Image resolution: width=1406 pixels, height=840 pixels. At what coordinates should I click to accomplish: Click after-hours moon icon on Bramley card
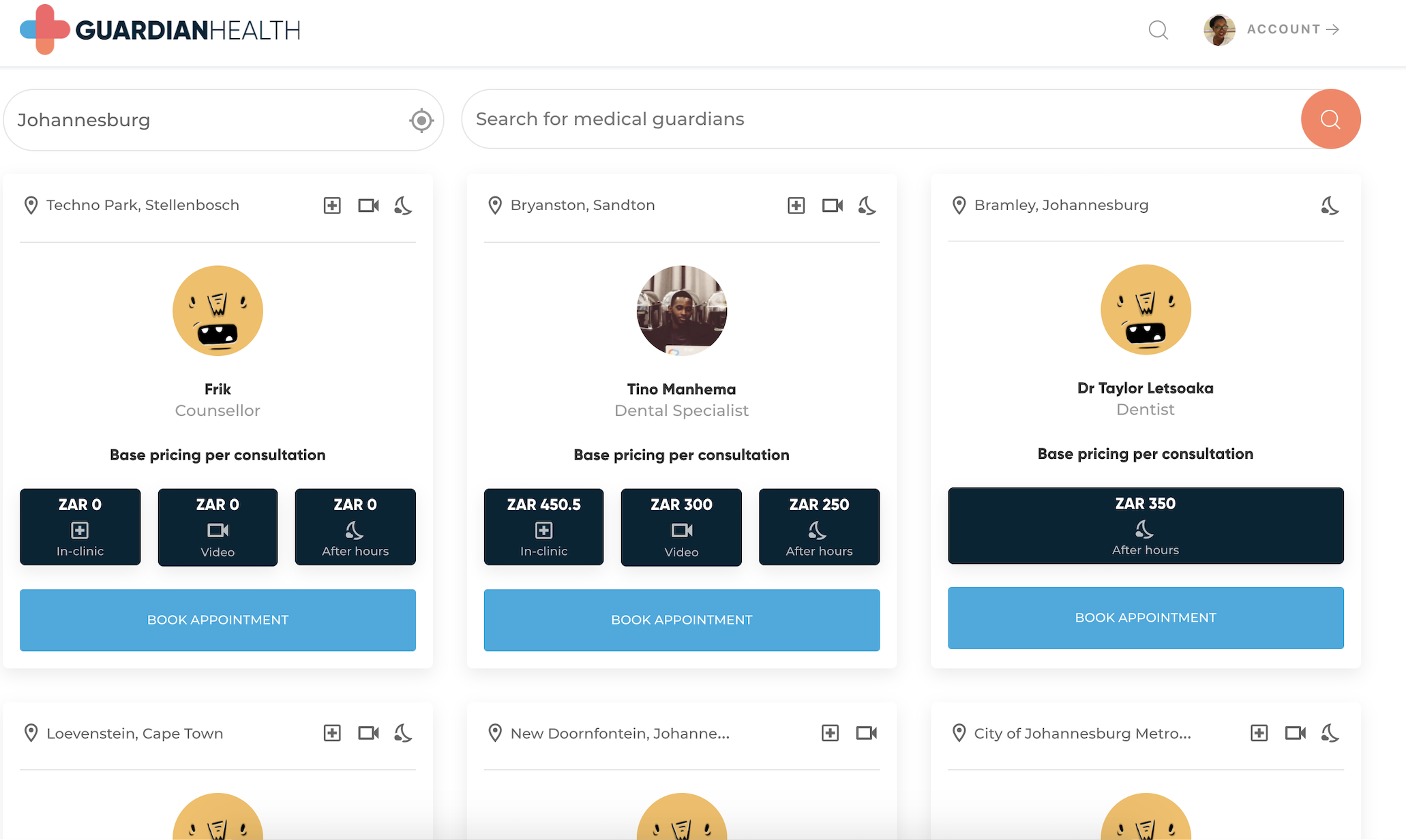[1330, 205]
